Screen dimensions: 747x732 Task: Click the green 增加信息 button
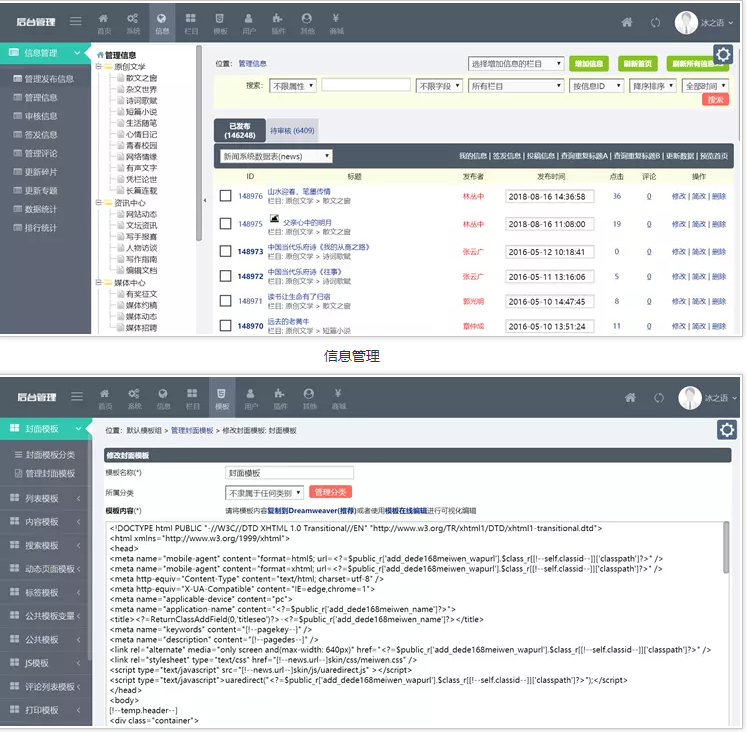point(588,63)
